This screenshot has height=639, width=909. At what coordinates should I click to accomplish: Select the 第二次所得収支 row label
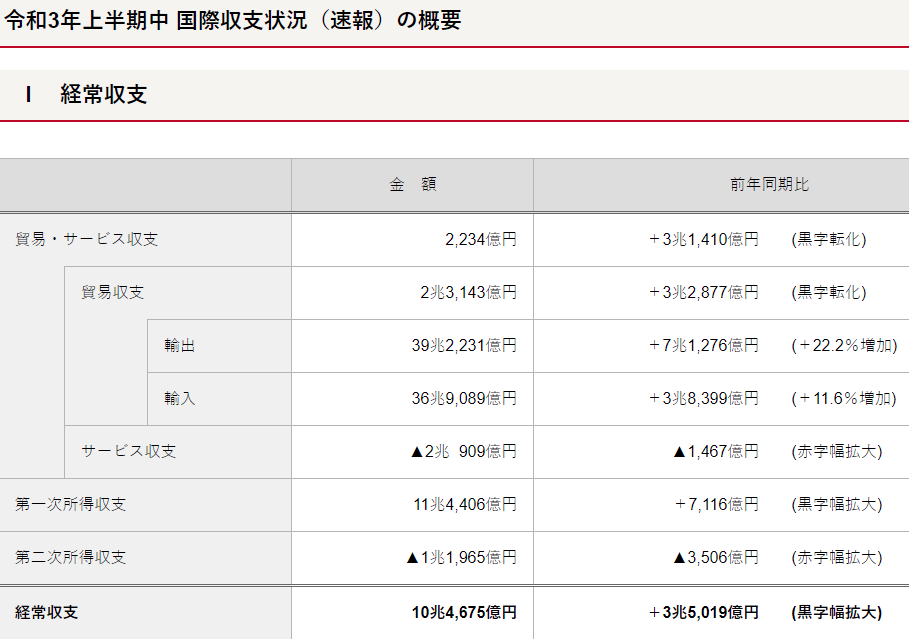pyautogui.click(x=70, y=557)
